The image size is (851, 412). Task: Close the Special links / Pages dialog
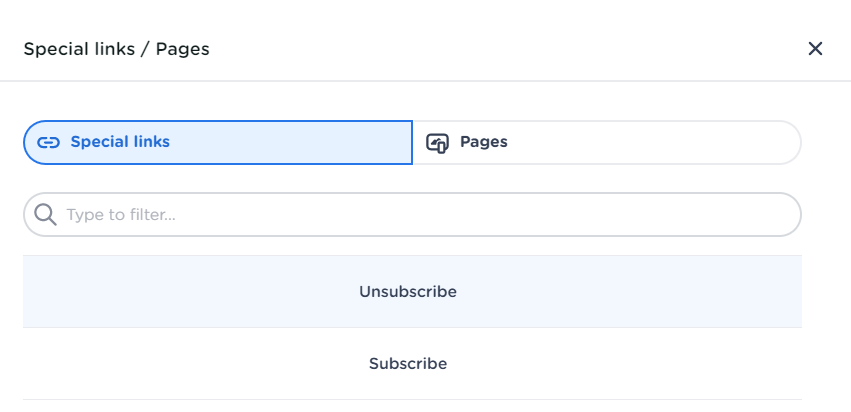(x=815, y=48)
